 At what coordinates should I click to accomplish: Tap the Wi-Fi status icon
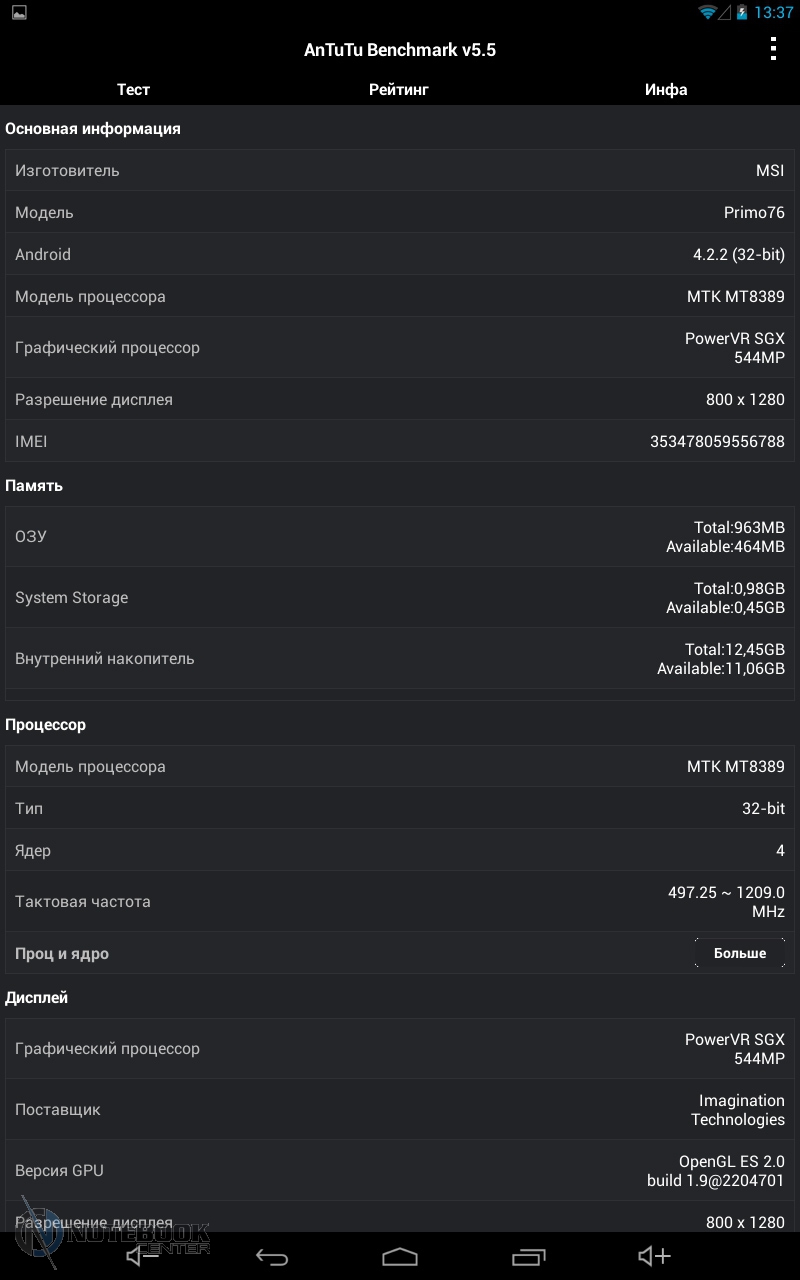pos(709,13)
